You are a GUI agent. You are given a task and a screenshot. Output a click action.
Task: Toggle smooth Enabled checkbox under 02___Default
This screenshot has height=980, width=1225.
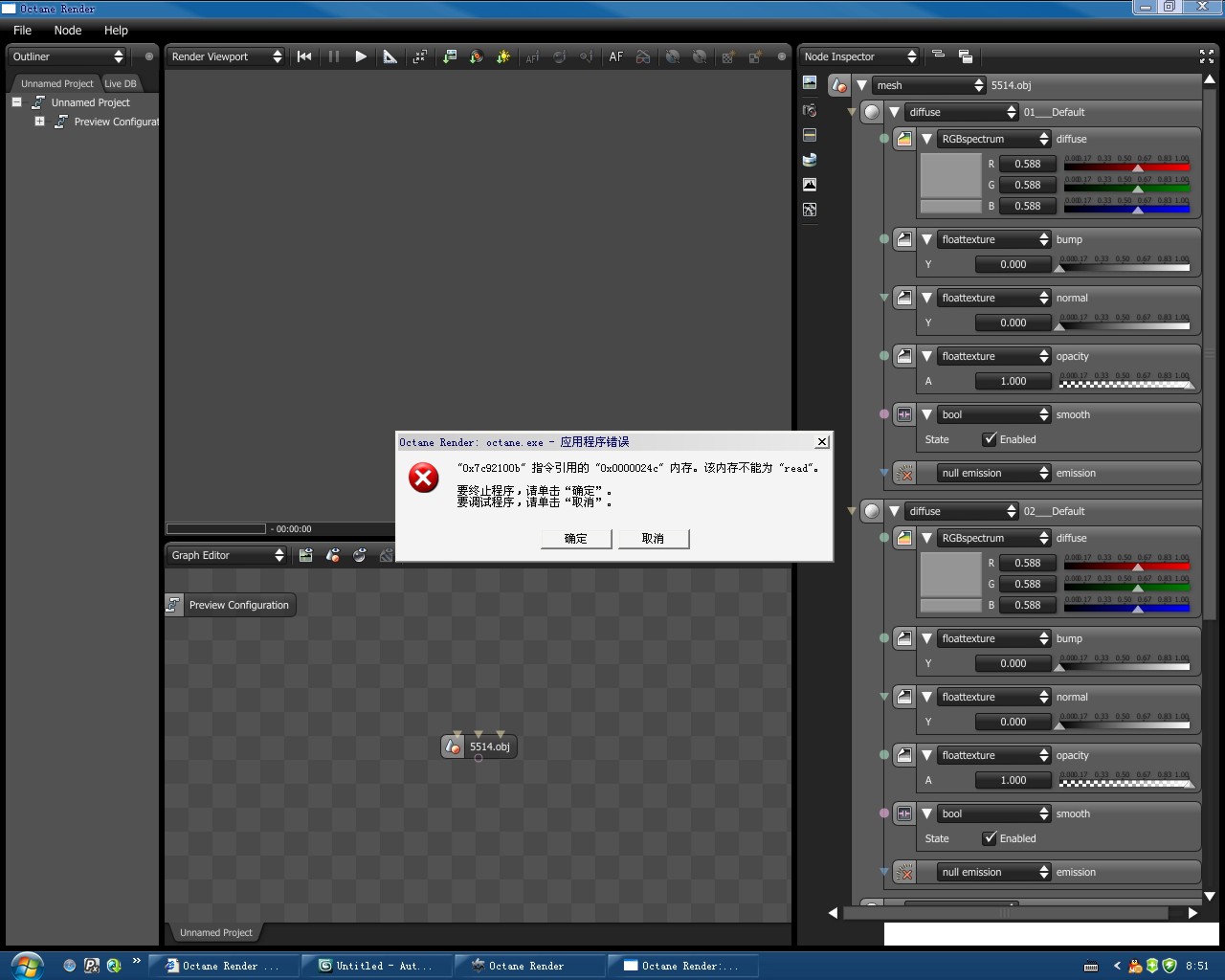click(990, 838)
